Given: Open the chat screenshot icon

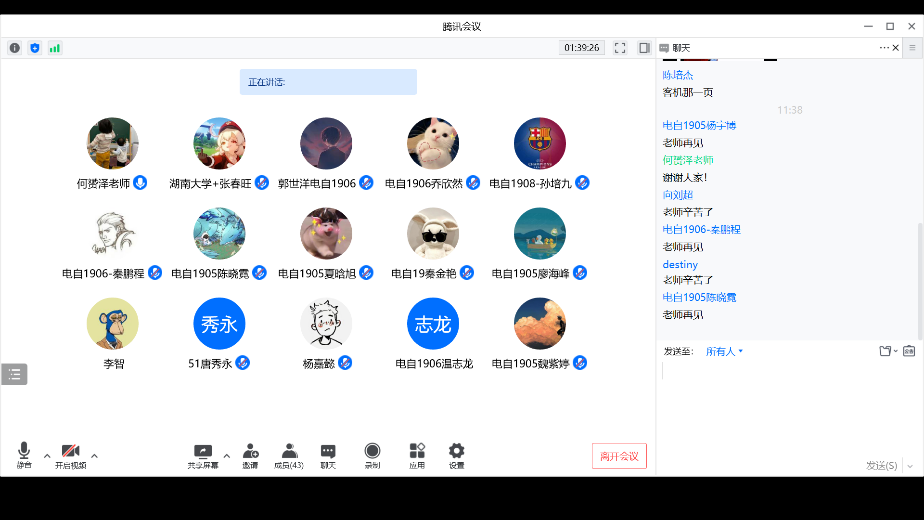Looking at the screenshot, I should [x=909, y=351].
